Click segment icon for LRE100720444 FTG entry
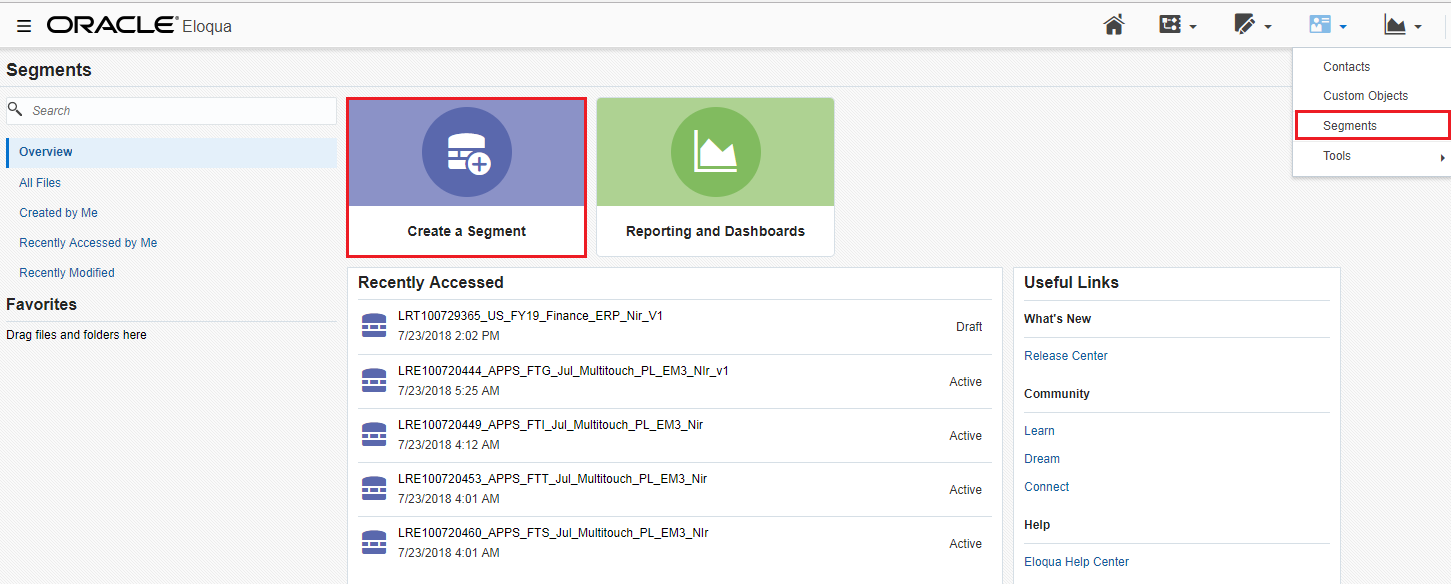 373,381
